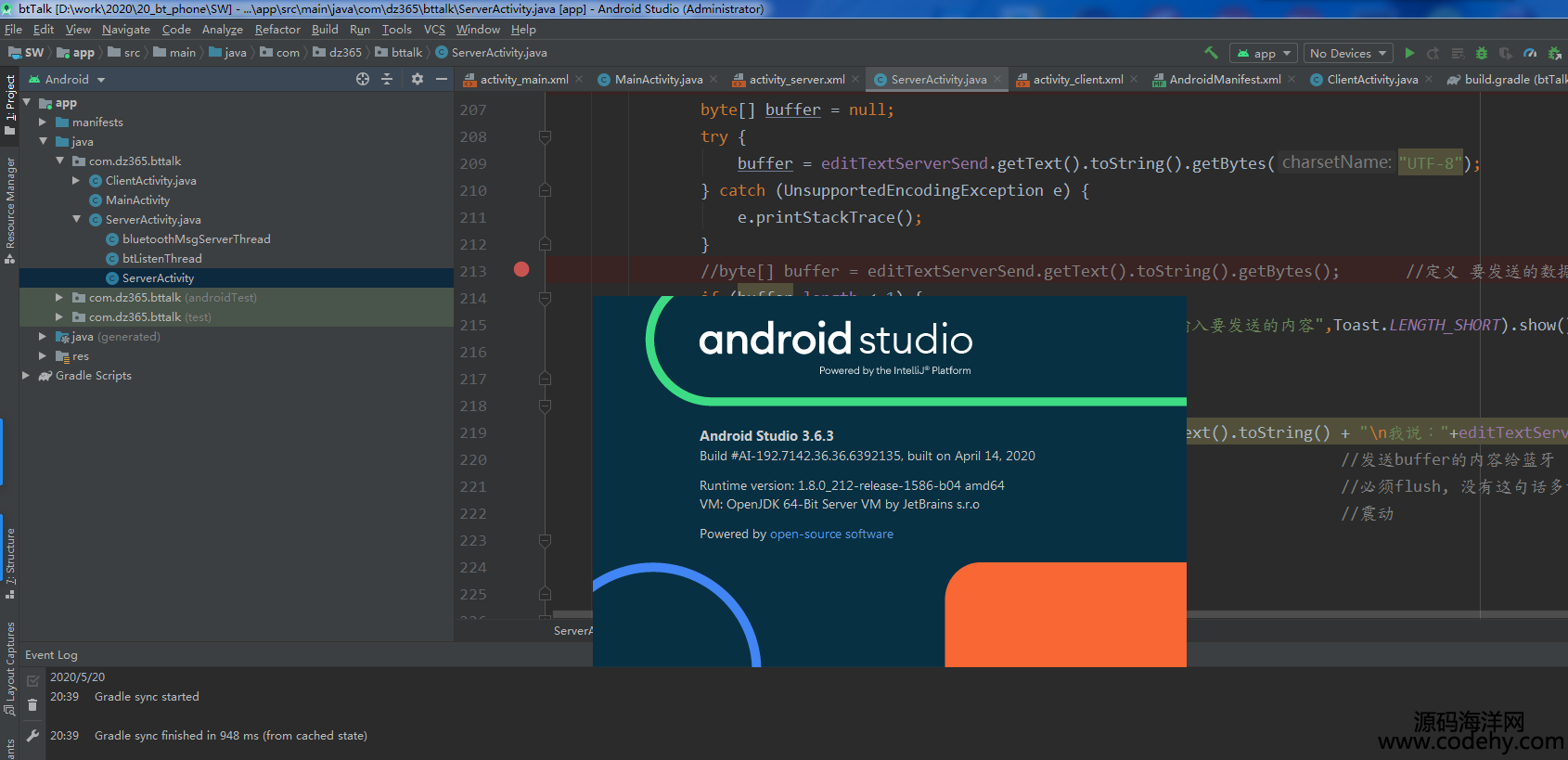Run app with coverage icon
This screenshot has width=1568, height=760.
pos(1506,53)
